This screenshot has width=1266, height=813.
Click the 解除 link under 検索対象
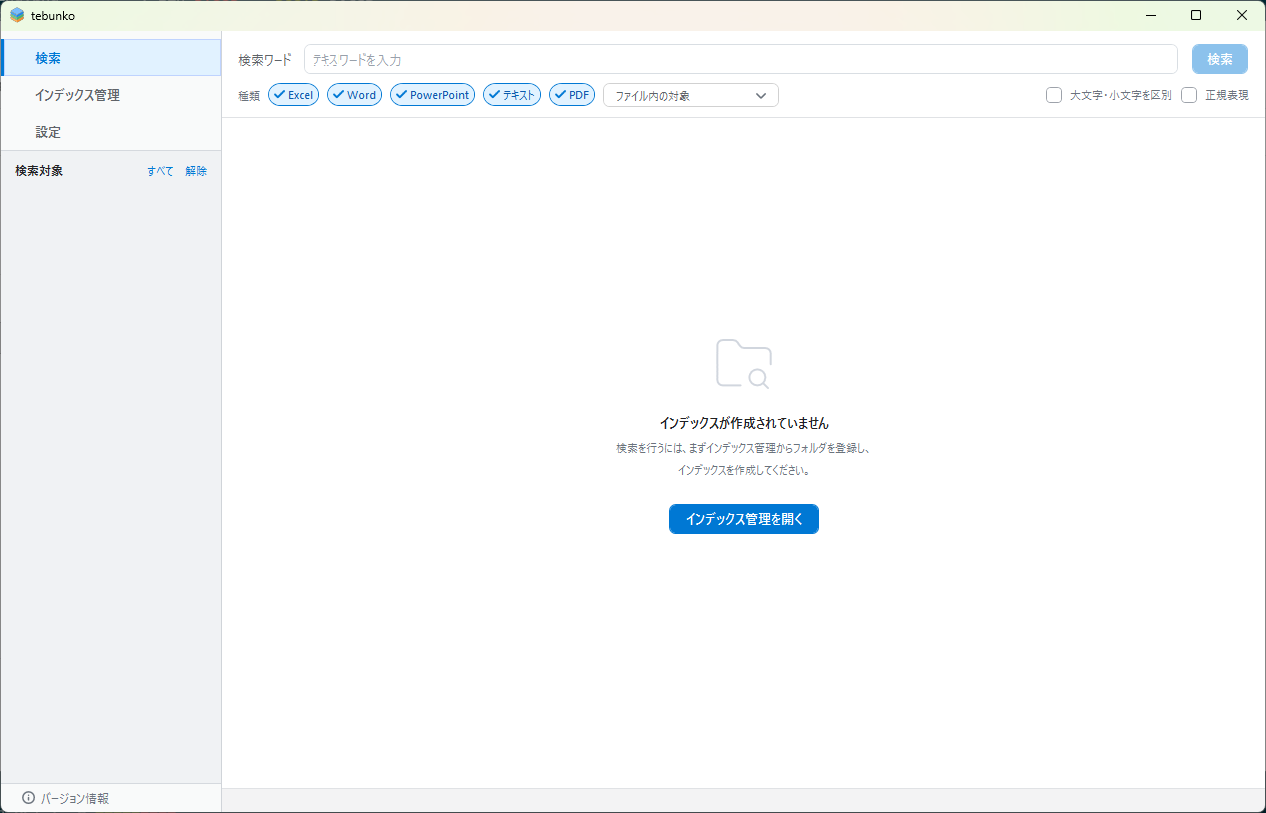pyautogui.click(x=196, y=171)
